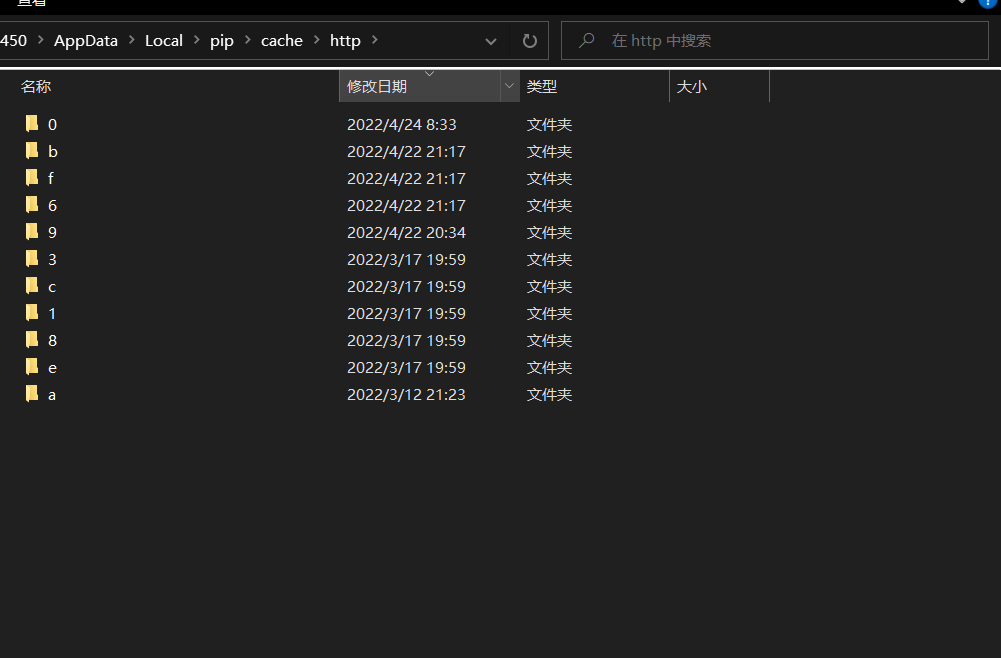The width and height of the screenshot is (1001, 658).
Task: Open the folder icon next to 'f'
Action: point(31,178)
